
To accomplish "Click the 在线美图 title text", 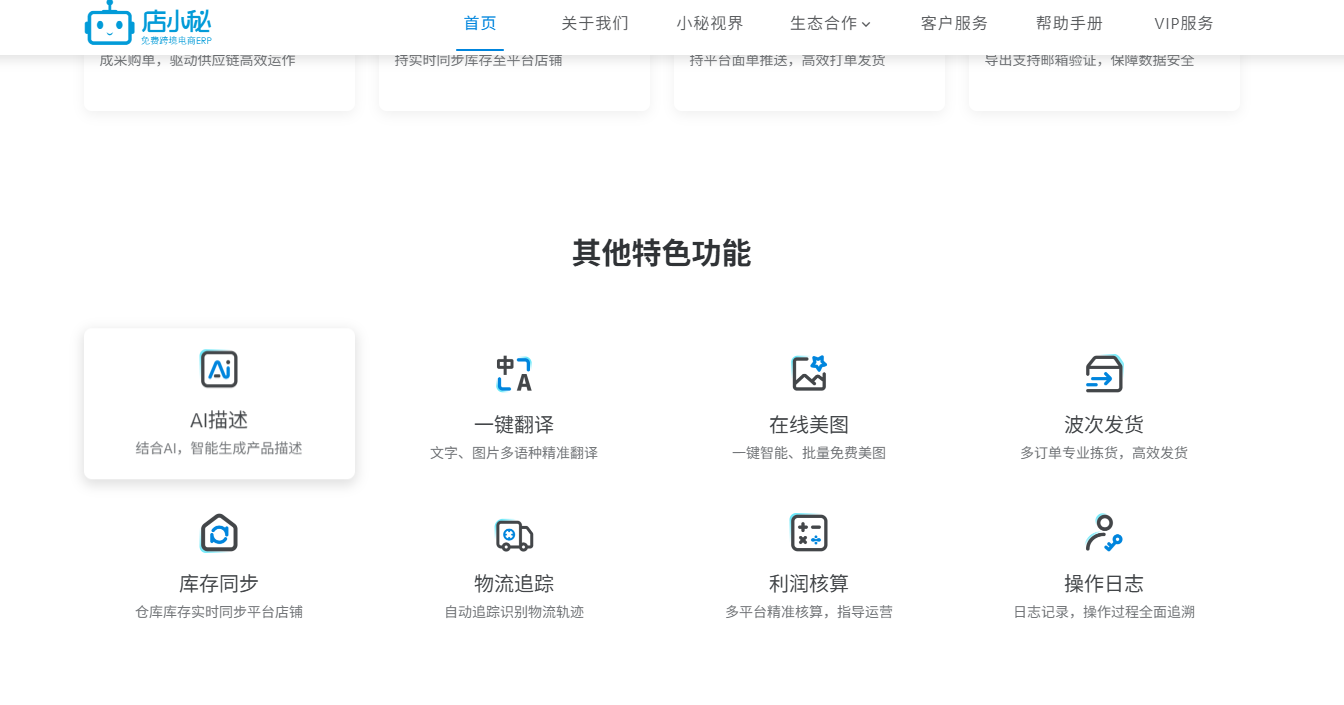I will pyautogui.click(x=809, y=424).
